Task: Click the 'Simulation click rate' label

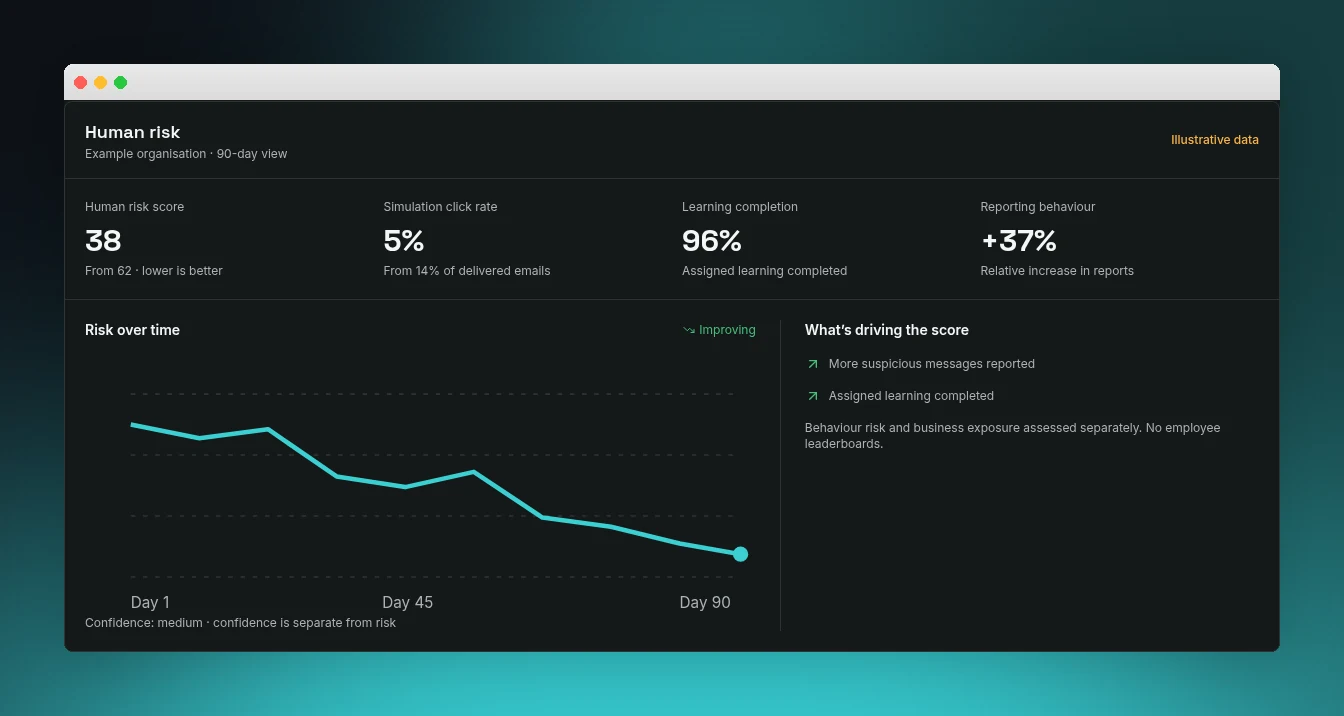Action: pos(440,207)
